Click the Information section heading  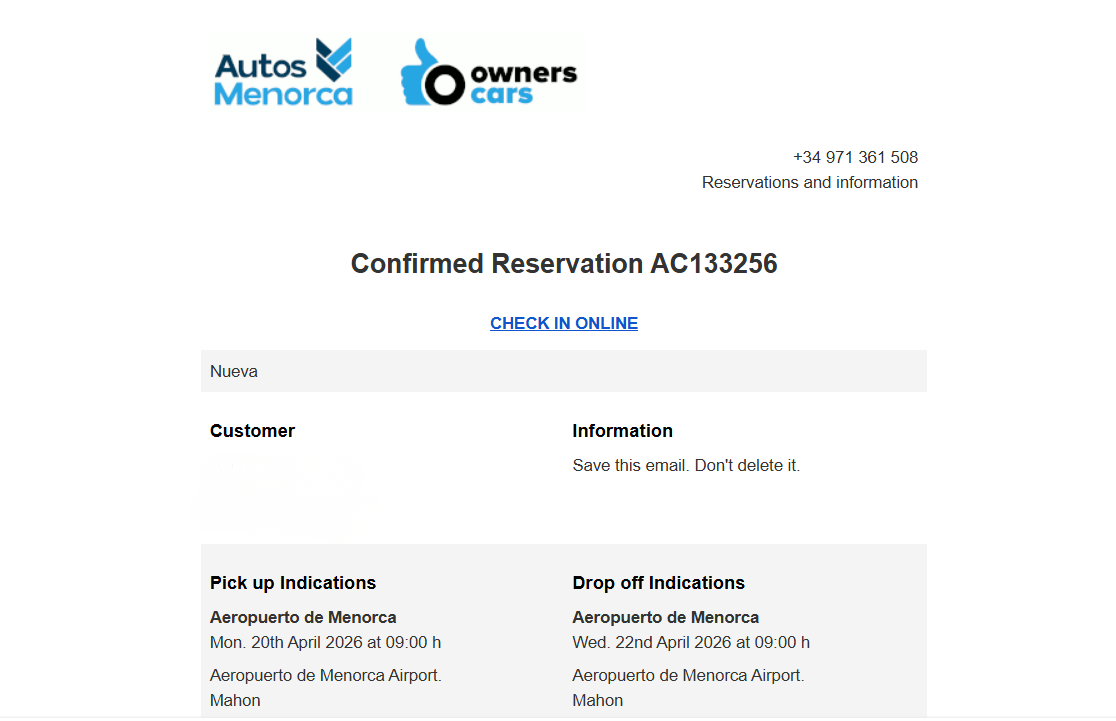tap(622, 431)
